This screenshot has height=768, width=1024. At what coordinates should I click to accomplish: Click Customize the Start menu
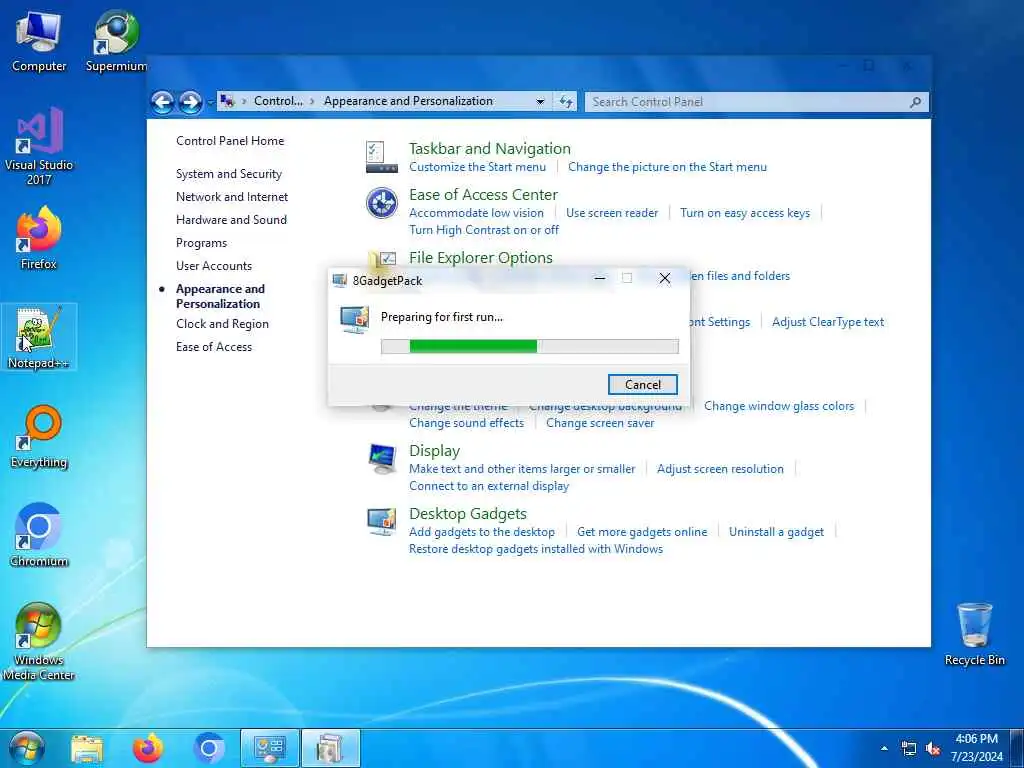point(477,167)
